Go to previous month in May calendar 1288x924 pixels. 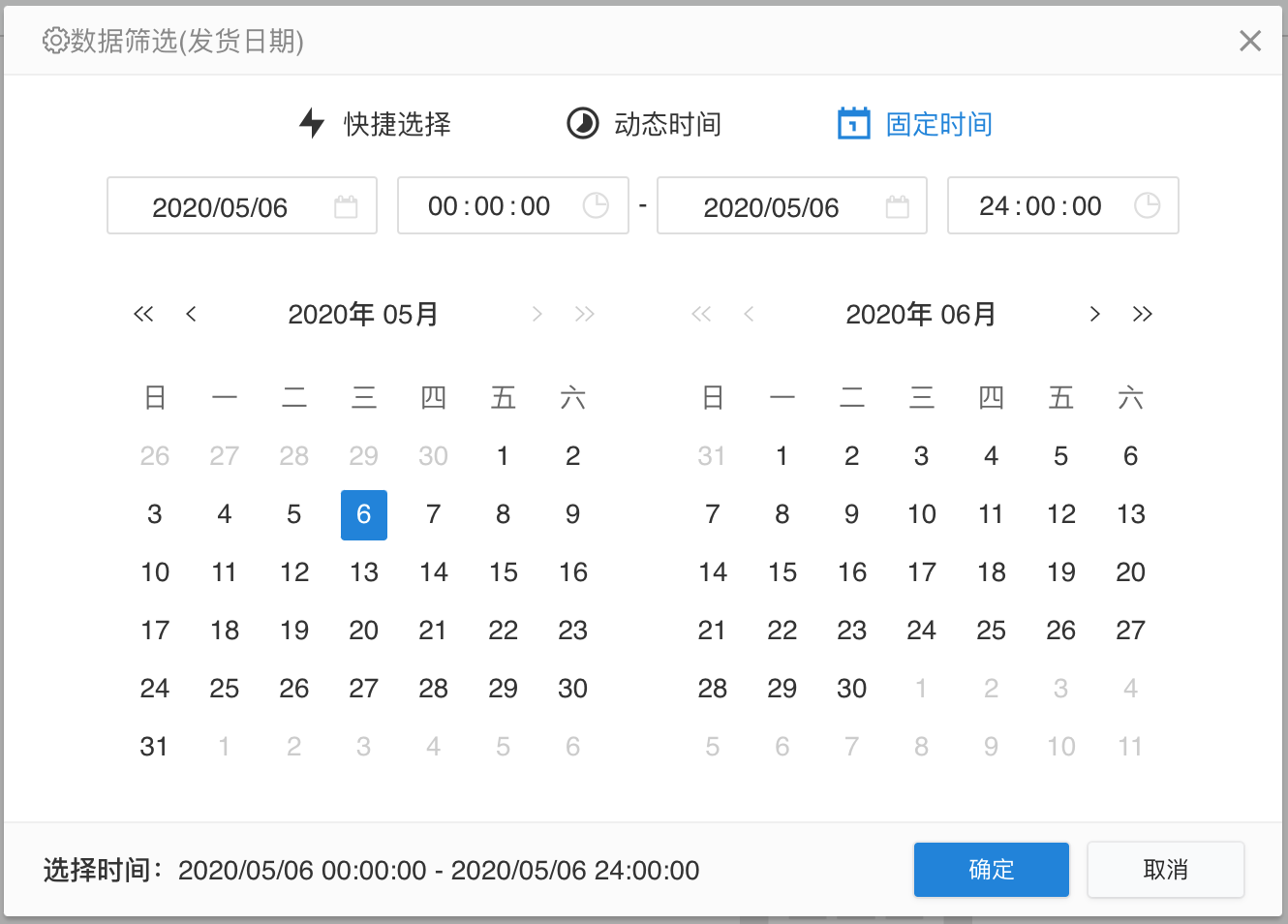(x=192, y=314)
